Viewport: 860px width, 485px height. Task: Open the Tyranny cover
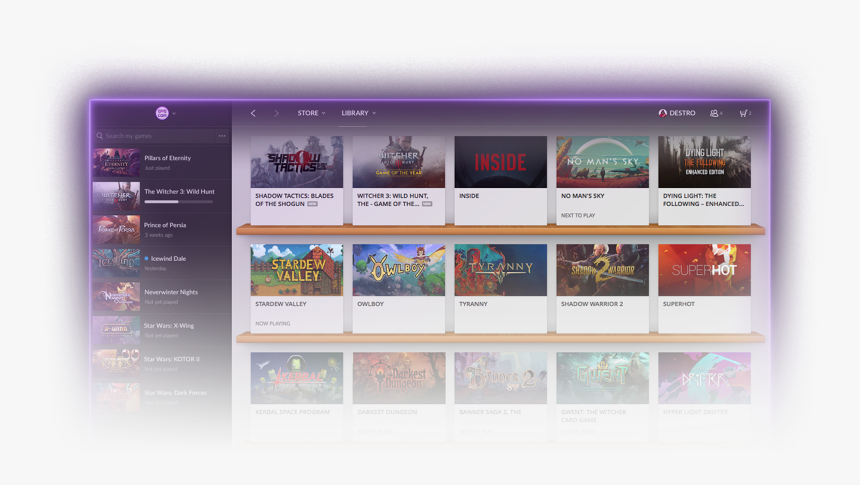point(501,270)
